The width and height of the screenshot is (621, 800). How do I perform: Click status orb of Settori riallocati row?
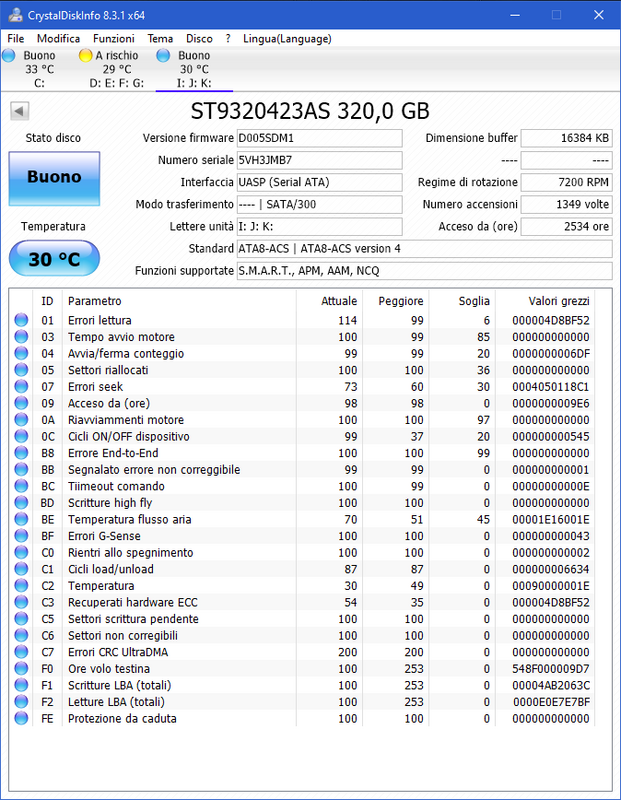click(21, 370)
